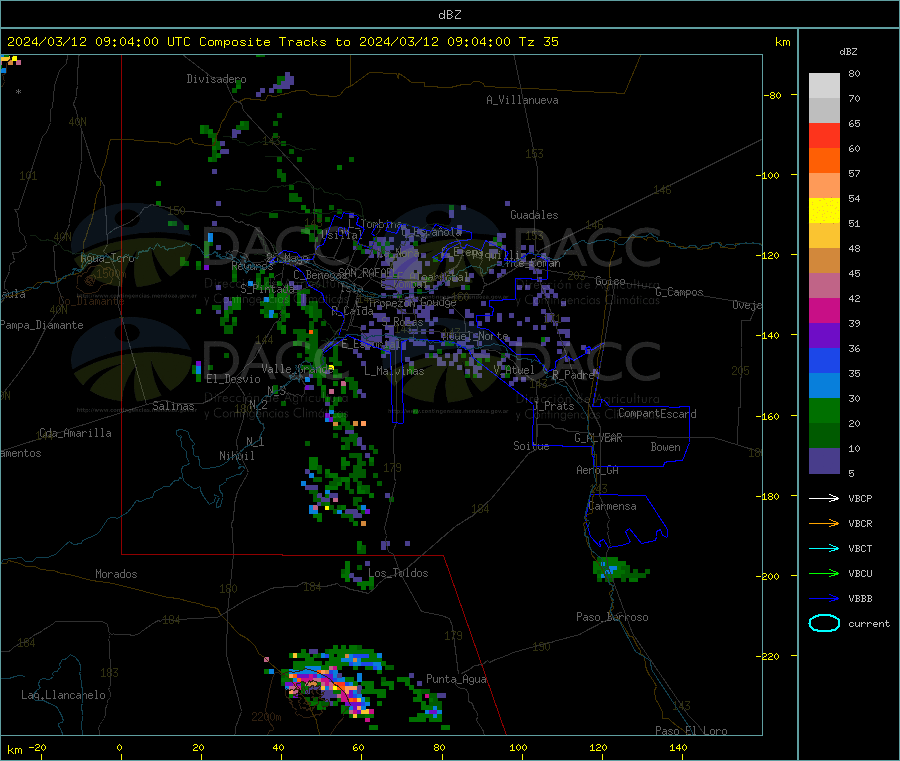Click the 'Paso_El_Loro' map label

(691, 731)
